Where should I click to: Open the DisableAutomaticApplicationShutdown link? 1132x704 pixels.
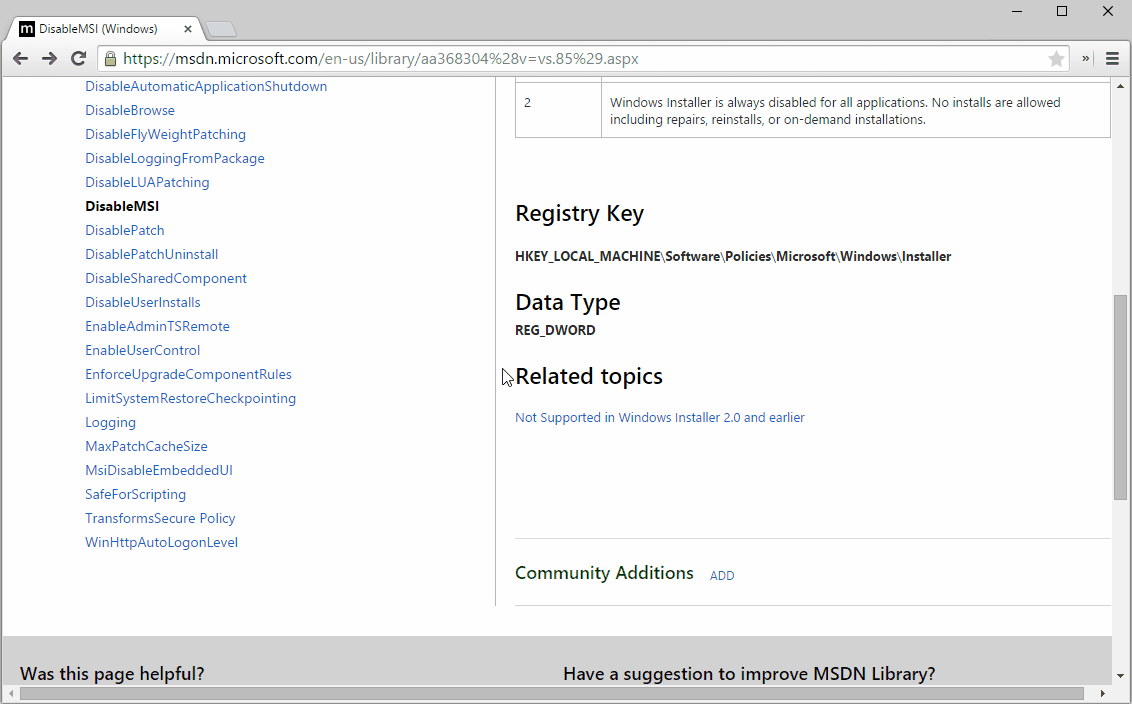tap(206, 87)
